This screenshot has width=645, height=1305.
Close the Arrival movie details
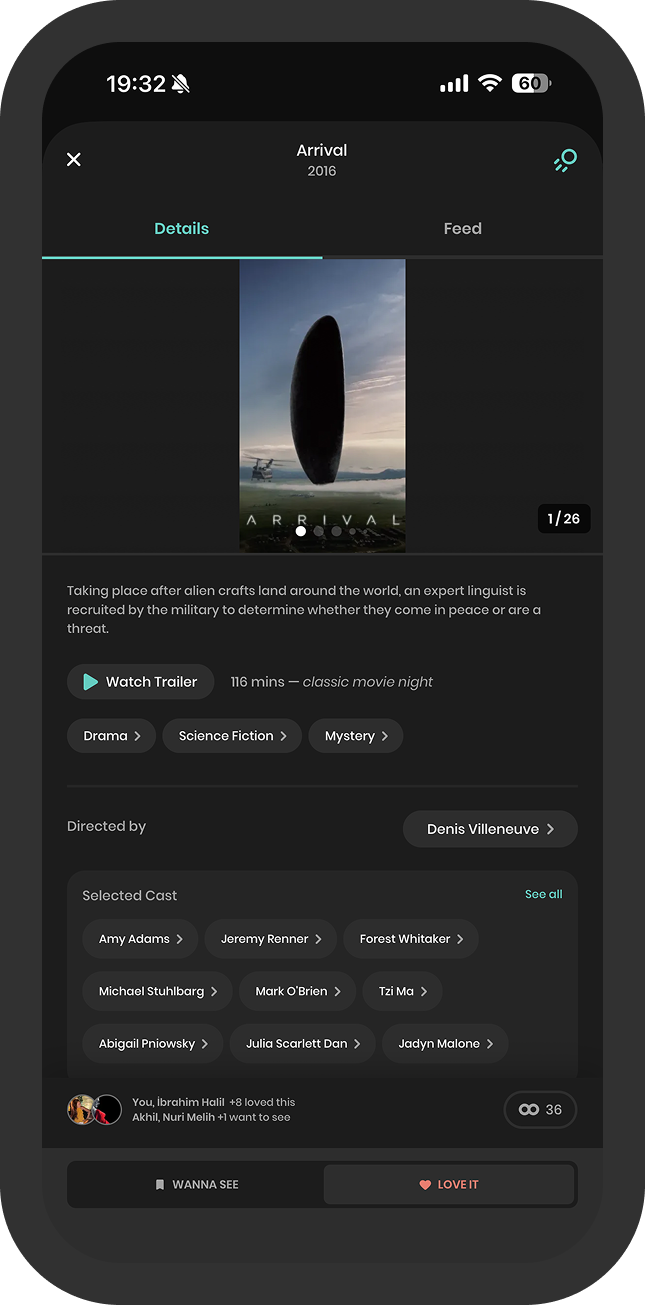(x=74, y=159)
